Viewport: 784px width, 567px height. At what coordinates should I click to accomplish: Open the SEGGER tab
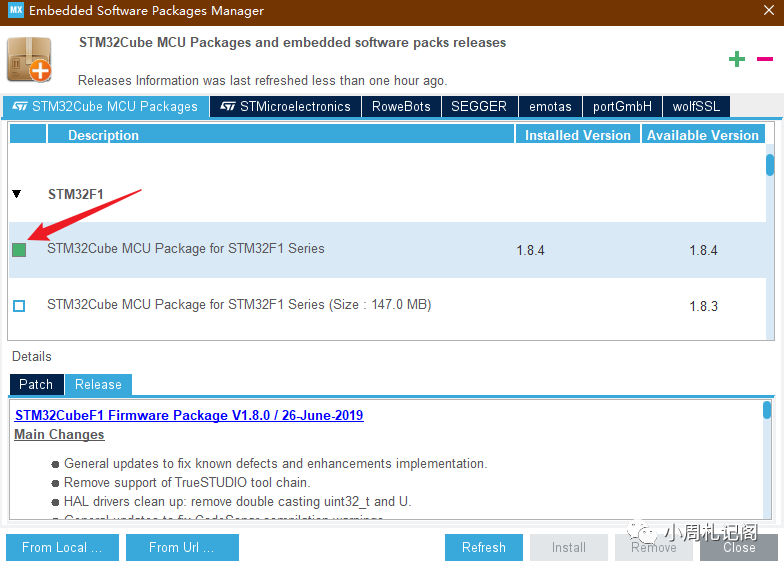[479, 106]
